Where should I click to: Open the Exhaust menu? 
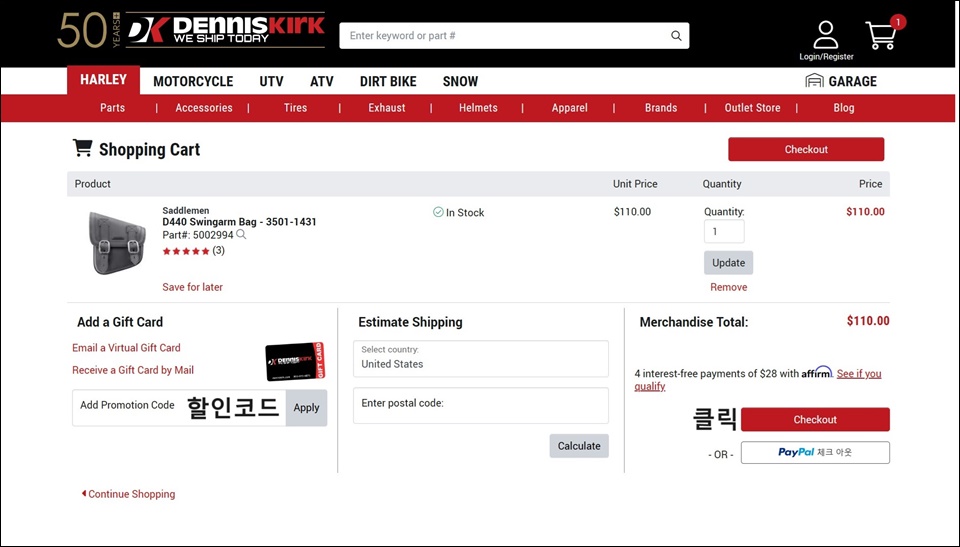pyautogui.click(x=387, y=108)
